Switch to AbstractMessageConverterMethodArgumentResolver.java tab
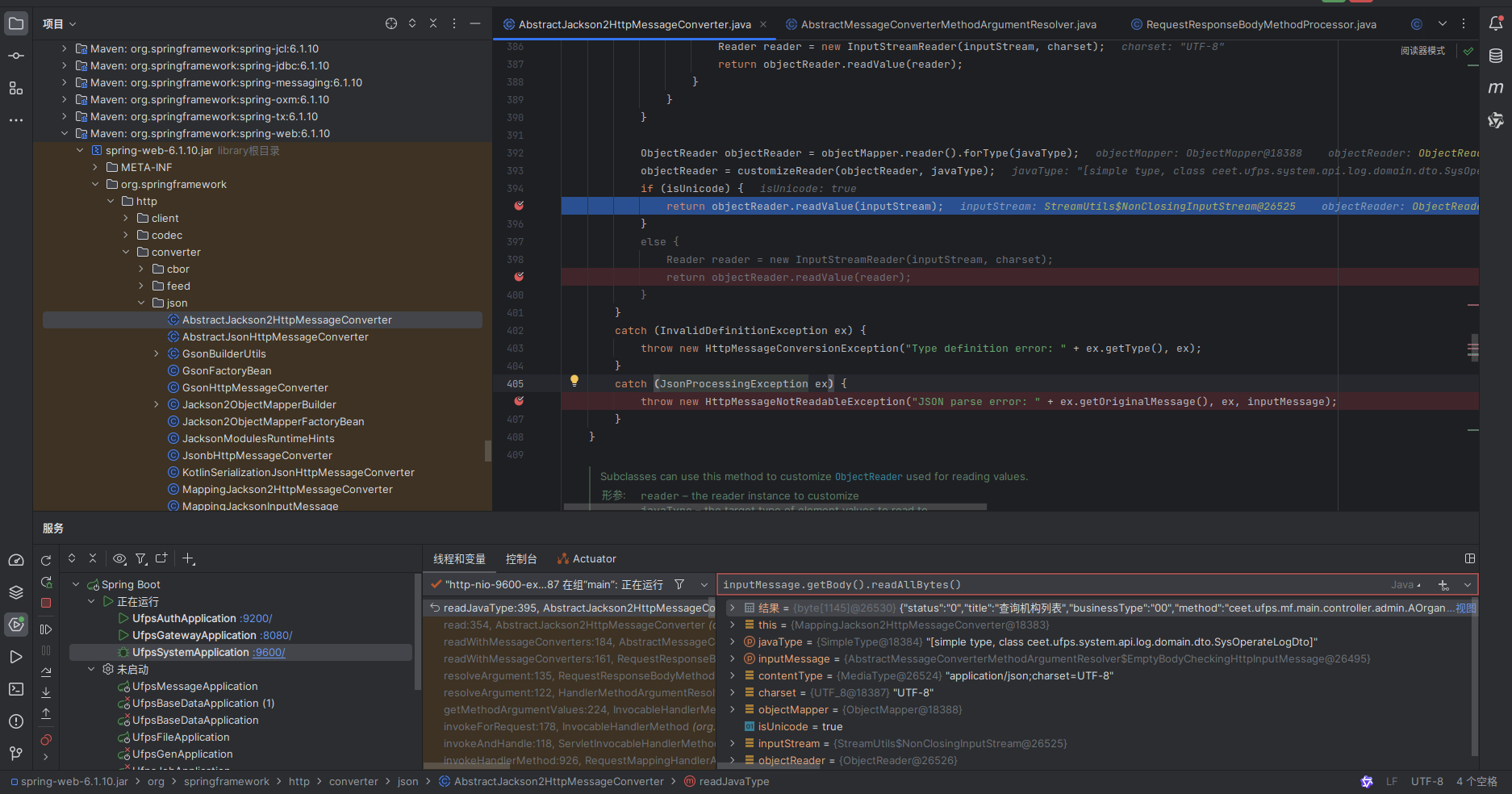This screenshot has width=1512, height=794. pyautogui.click(x=941, y=24)
